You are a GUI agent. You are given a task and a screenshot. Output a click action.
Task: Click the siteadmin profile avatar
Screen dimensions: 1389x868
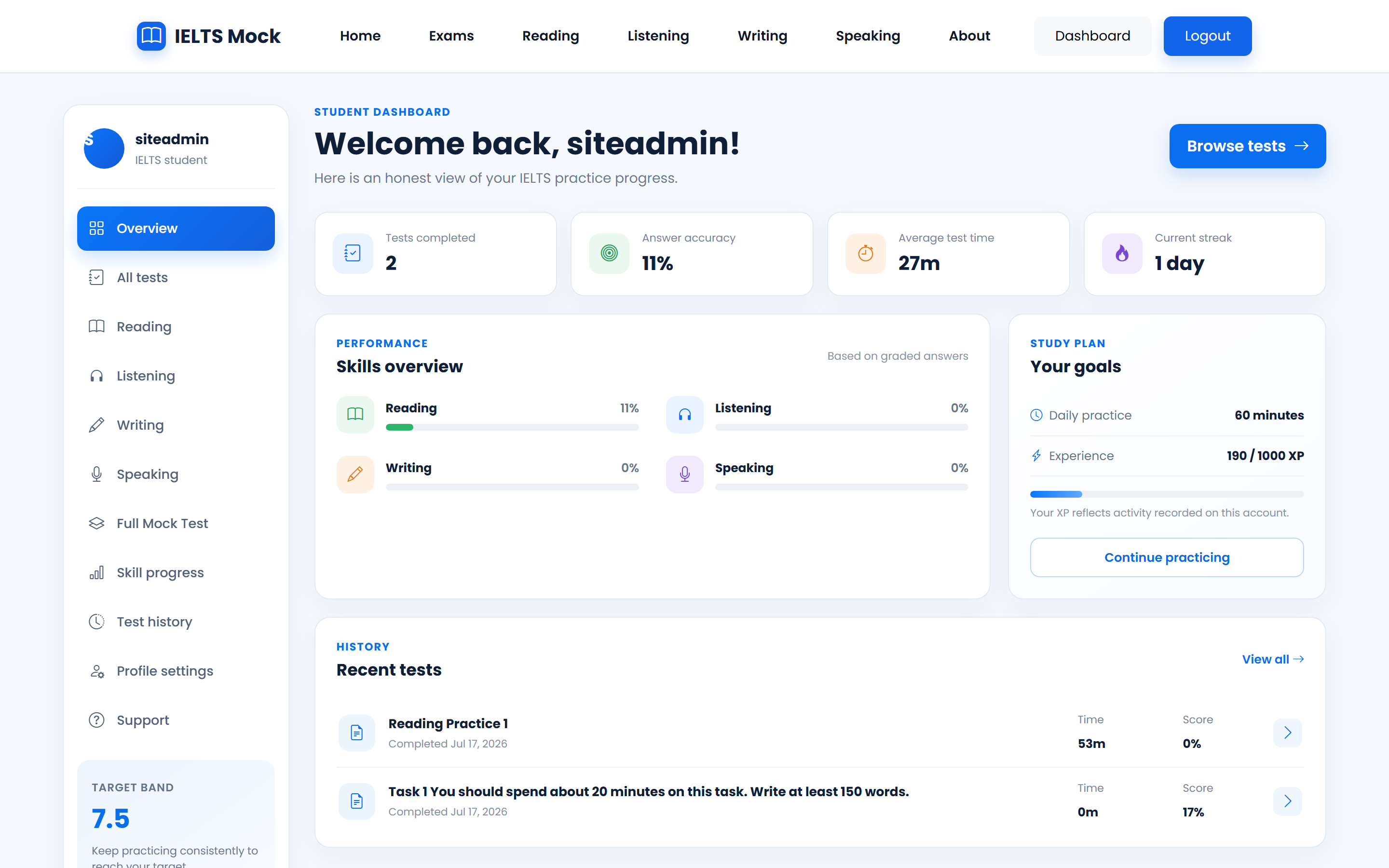(x=104, y=148)
